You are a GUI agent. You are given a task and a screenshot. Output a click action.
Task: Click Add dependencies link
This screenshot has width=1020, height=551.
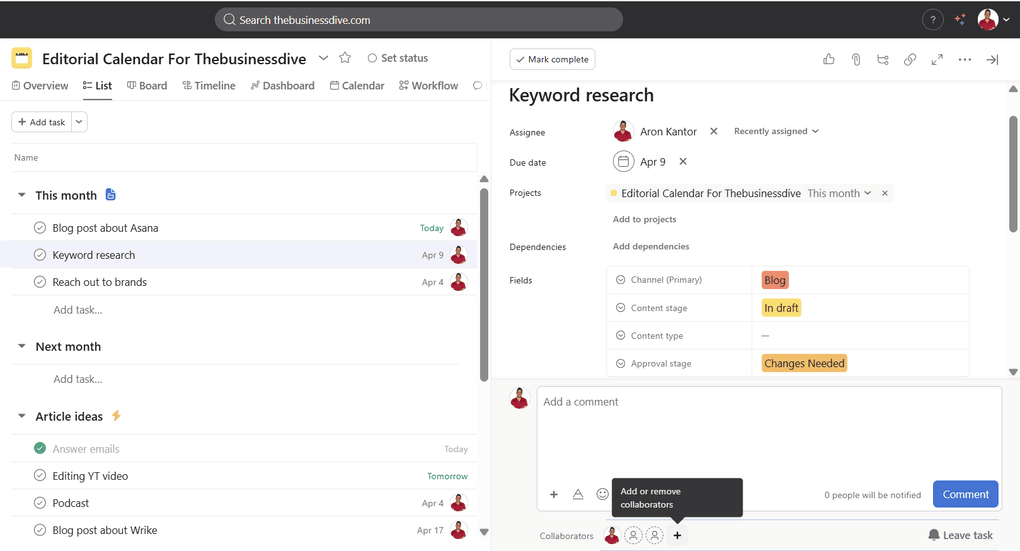pos(651,247)
